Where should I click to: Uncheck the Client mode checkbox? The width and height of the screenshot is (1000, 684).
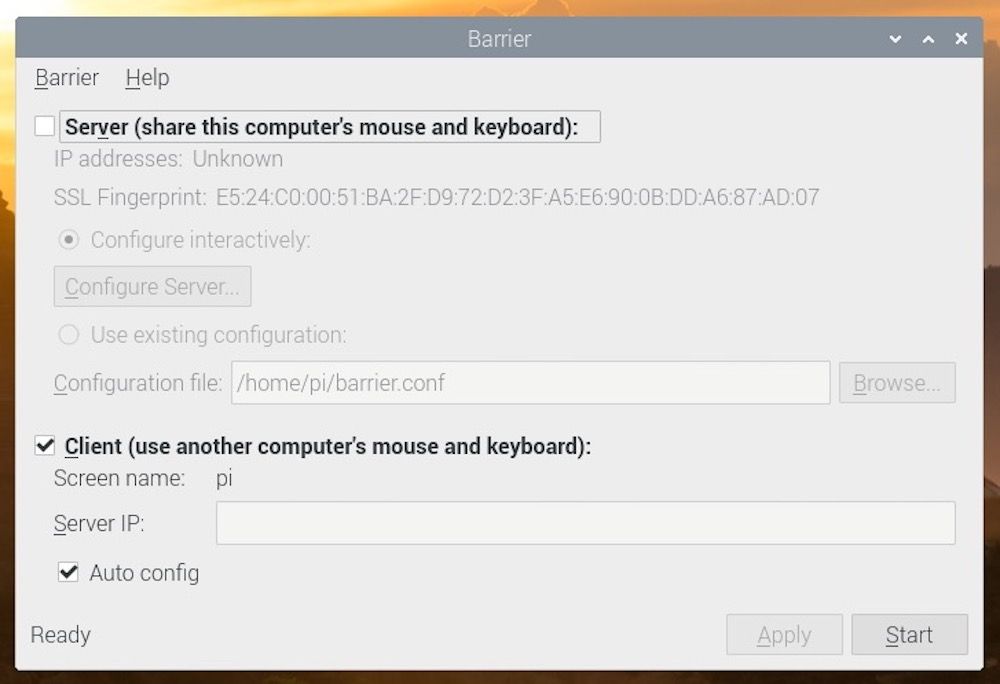44,445
